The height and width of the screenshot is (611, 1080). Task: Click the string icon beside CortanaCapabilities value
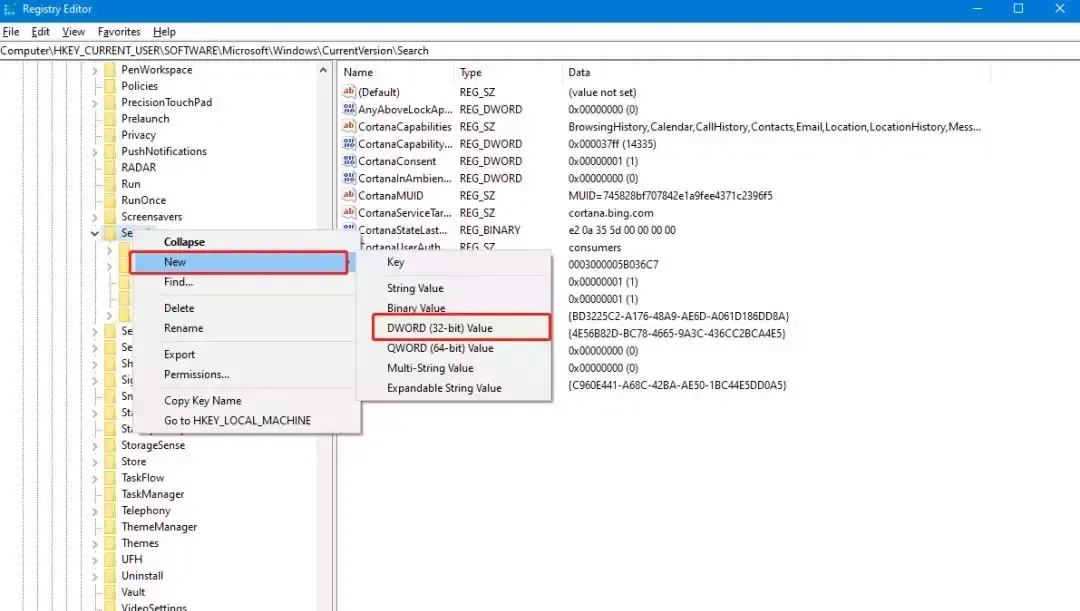click(x=349, y=127)
